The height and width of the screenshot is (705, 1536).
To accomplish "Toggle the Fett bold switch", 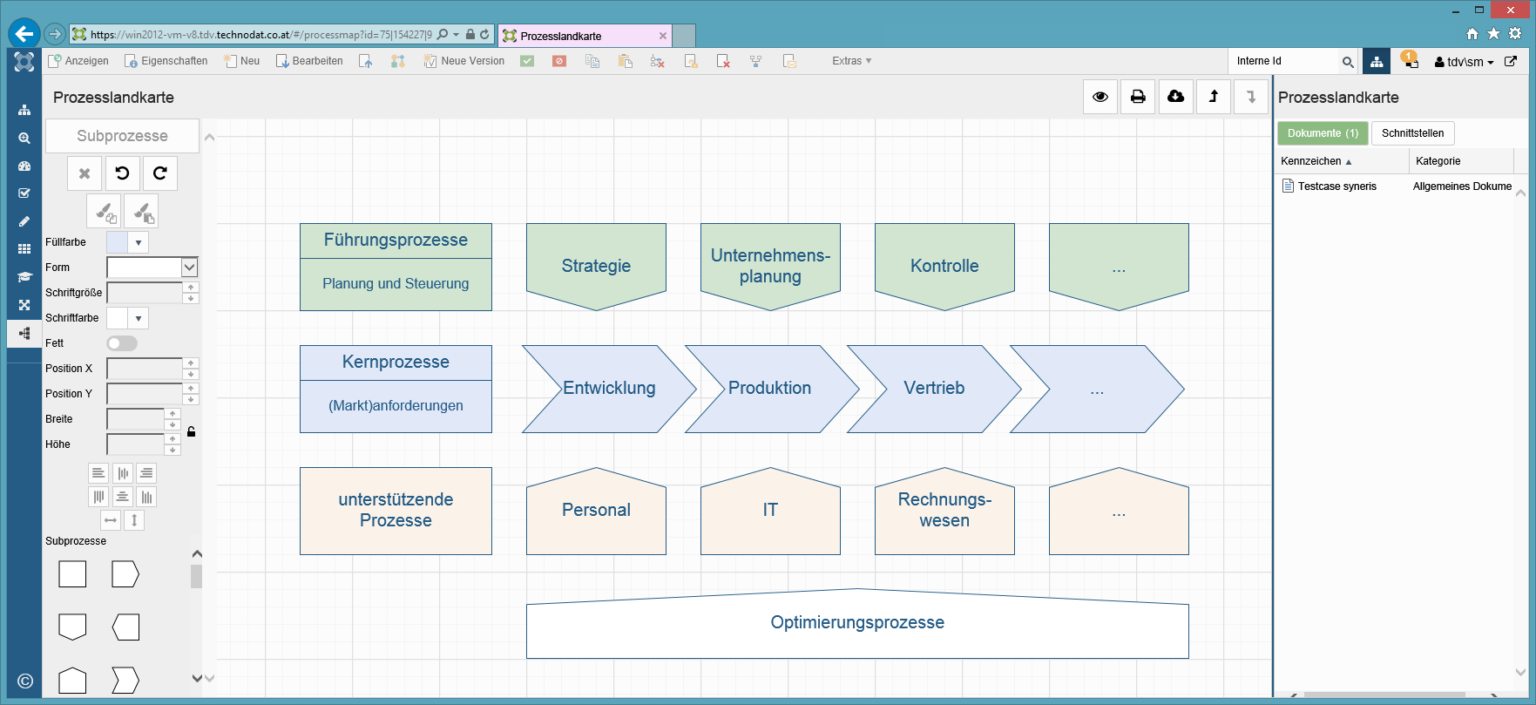I will (x=122, y=343).
